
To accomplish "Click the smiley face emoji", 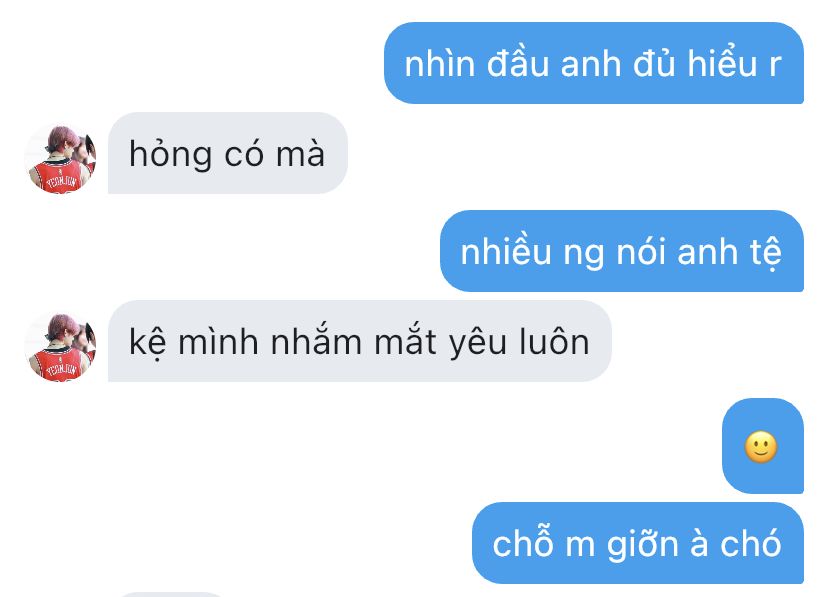I will 760,447.
